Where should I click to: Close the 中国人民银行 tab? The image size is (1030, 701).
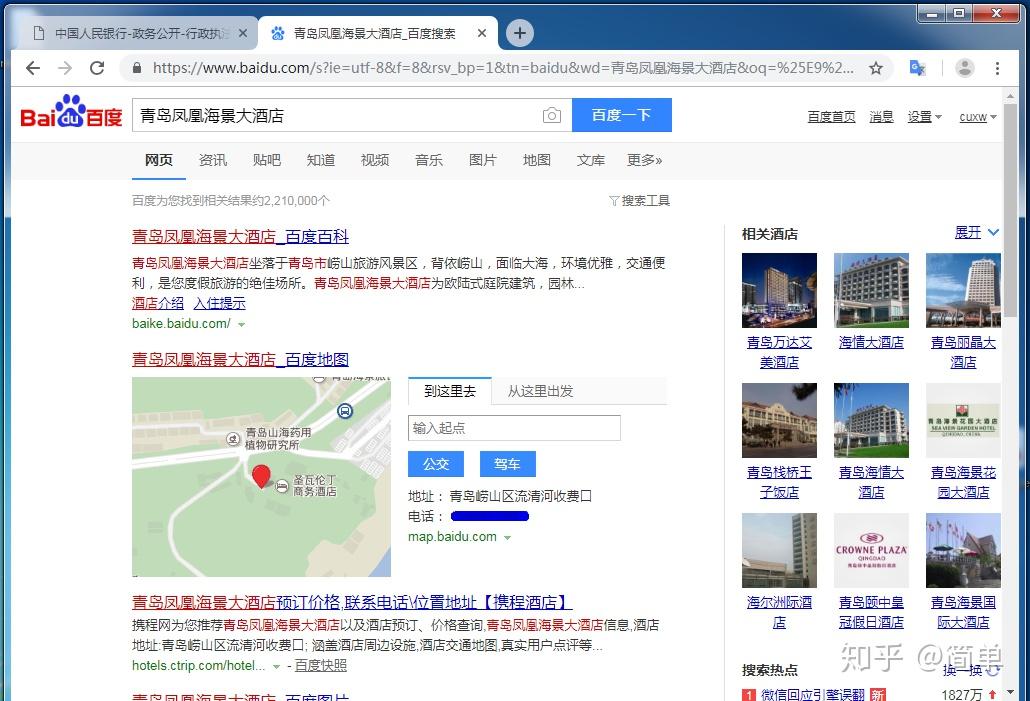(x=243, y=33)
